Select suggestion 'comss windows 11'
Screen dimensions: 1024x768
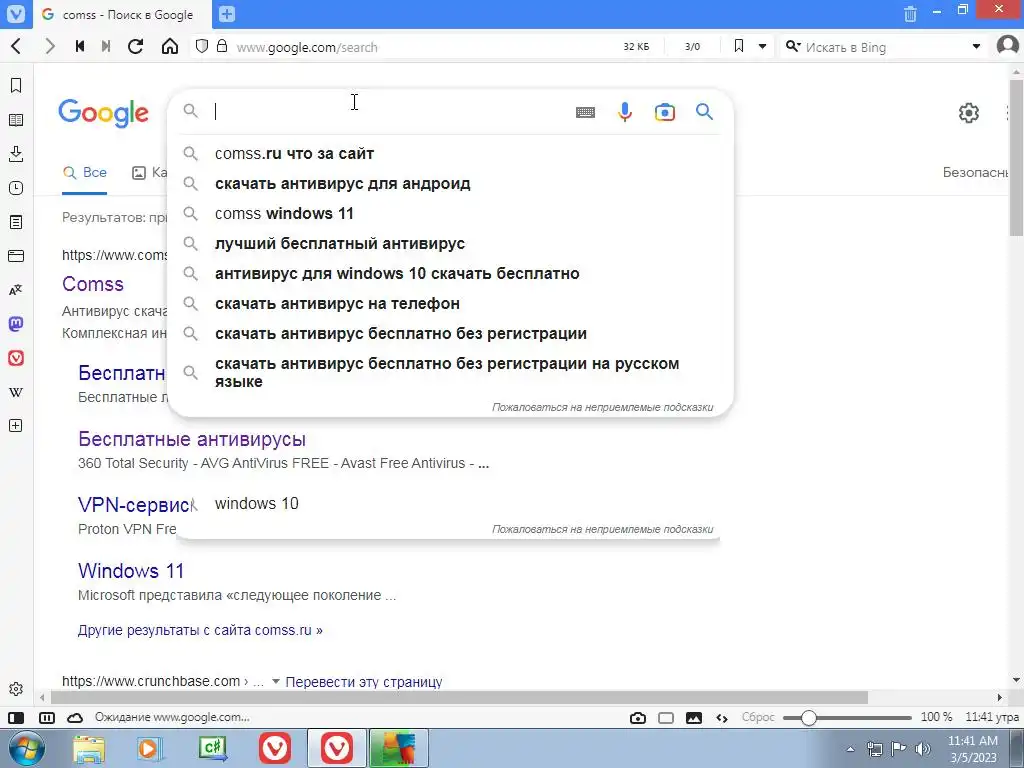pyautogui.click(x=451, y=214)
